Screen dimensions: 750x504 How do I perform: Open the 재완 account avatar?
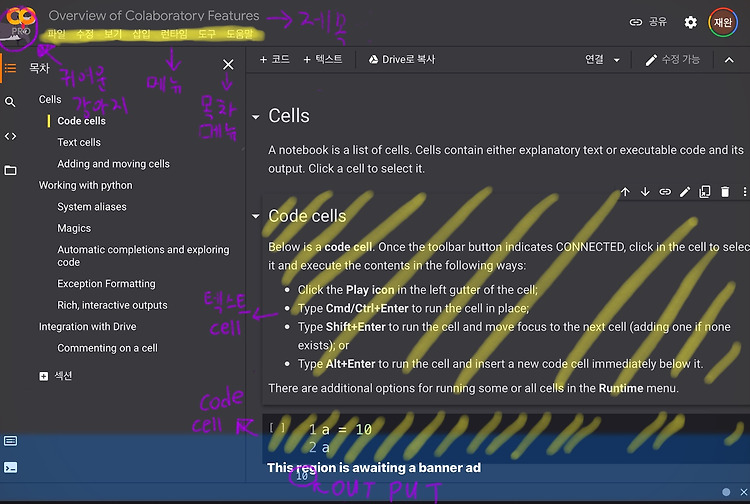(x=723, y=22)
